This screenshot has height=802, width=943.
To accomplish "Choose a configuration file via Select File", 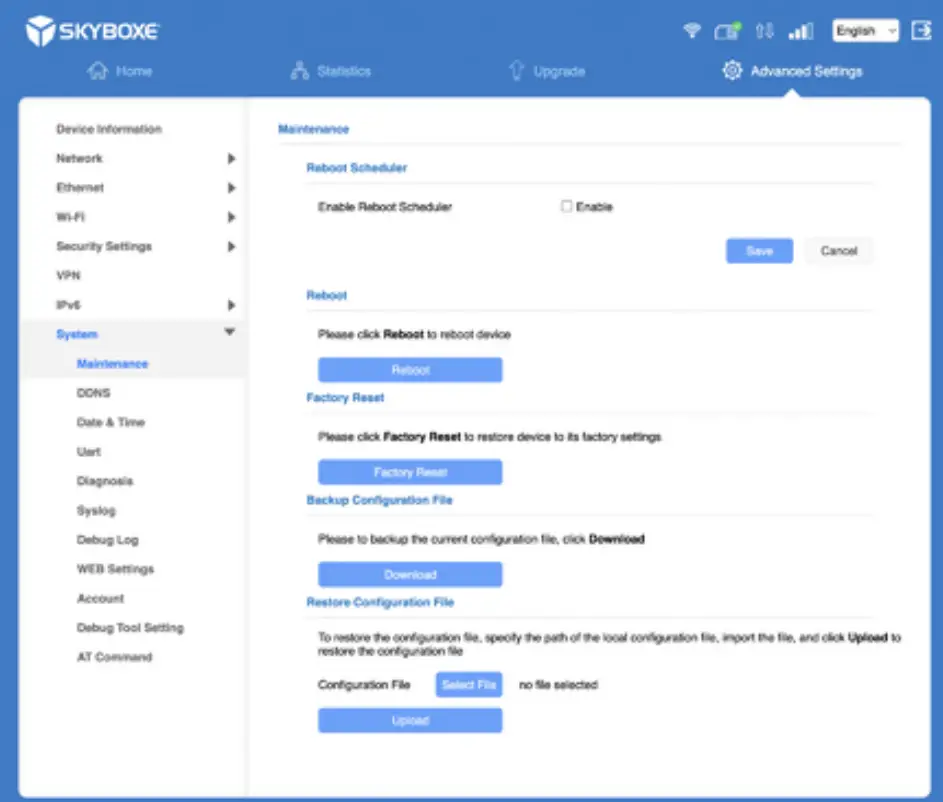I will [468, 684].
